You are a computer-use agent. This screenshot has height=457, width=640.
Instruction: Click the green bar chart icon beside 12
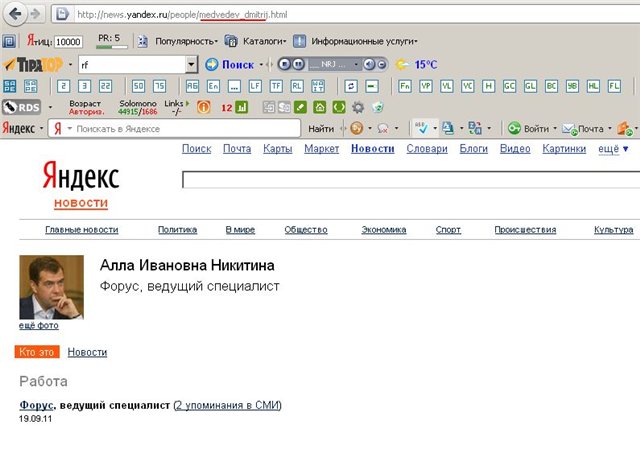tap(241, 107)
